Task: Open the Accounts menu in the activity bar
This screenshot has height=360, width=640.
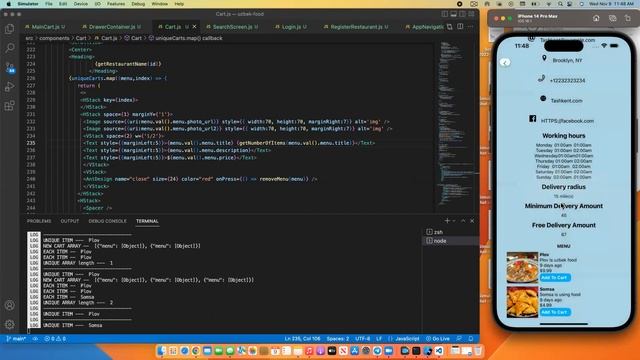Action: 9,305
